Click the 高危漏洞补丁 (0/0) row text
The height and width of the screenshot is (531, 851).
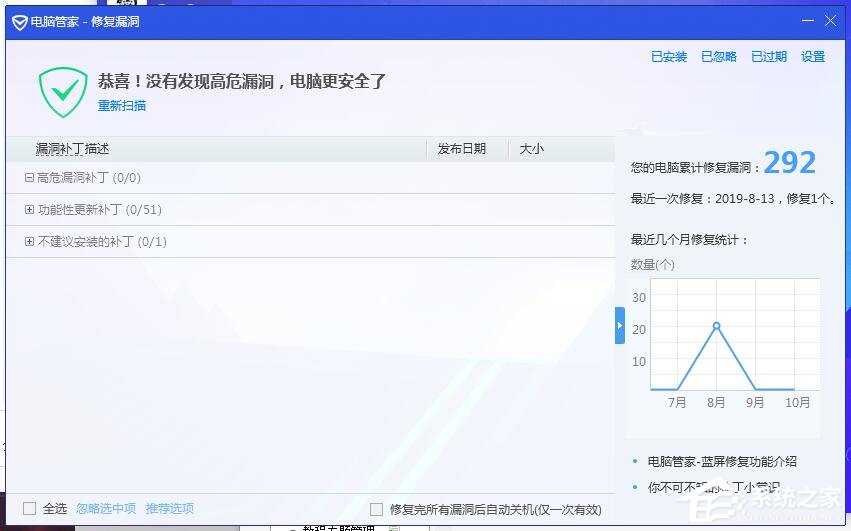(x=89, y=178)
